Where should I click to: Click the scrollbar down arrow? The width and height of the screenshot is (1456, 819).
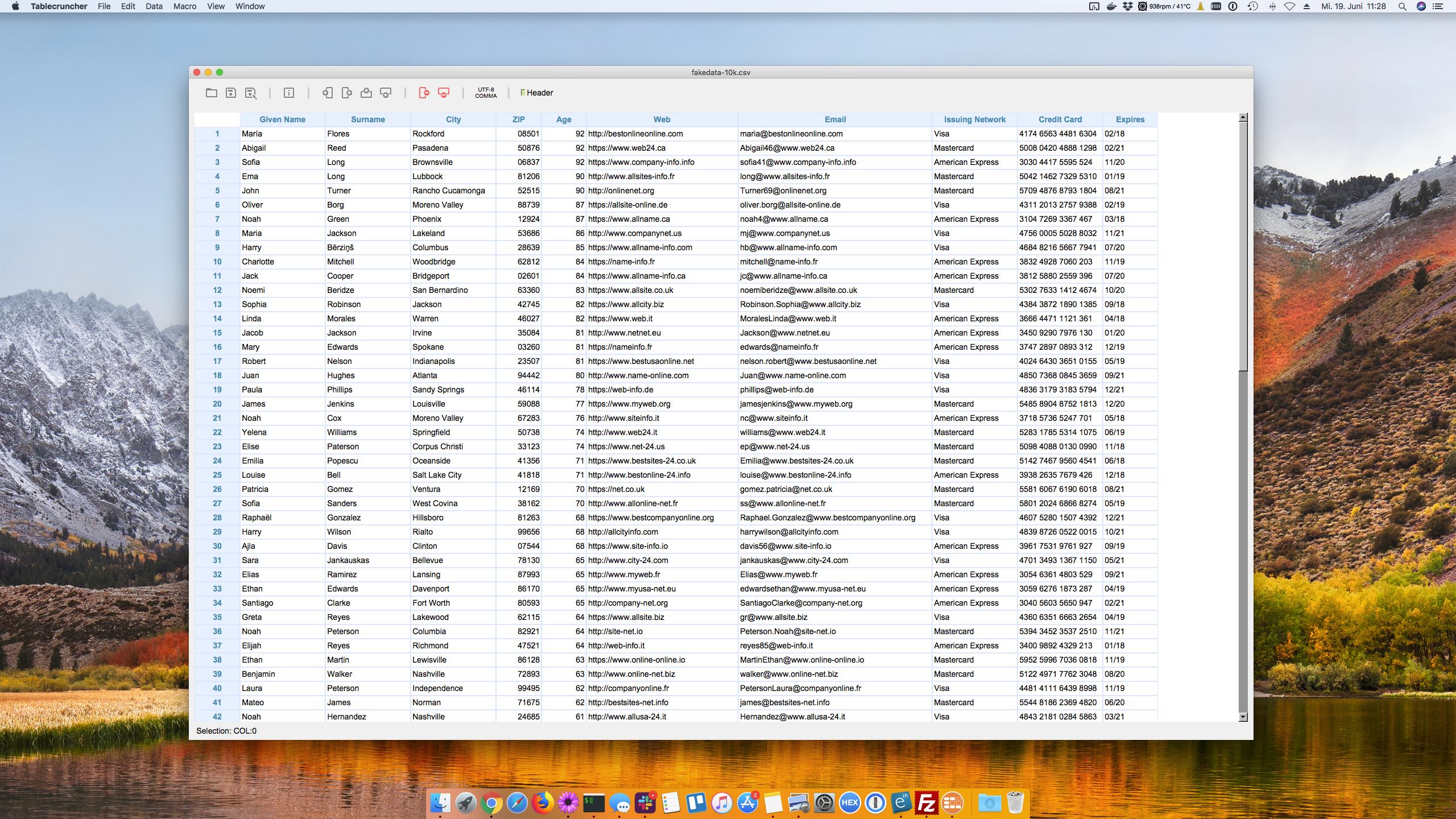[1243, 717]
